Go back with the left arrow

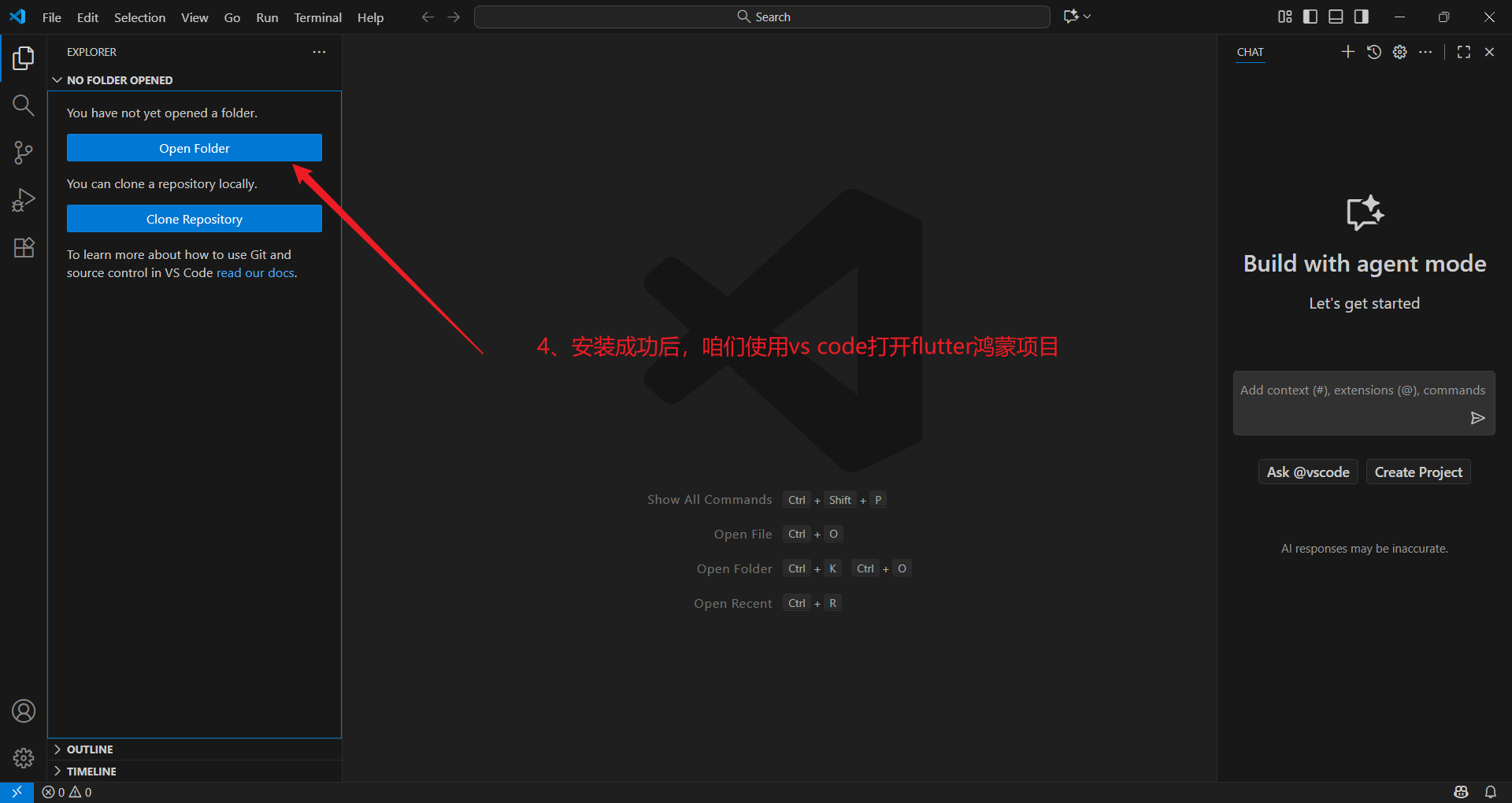tap(428, 17)
